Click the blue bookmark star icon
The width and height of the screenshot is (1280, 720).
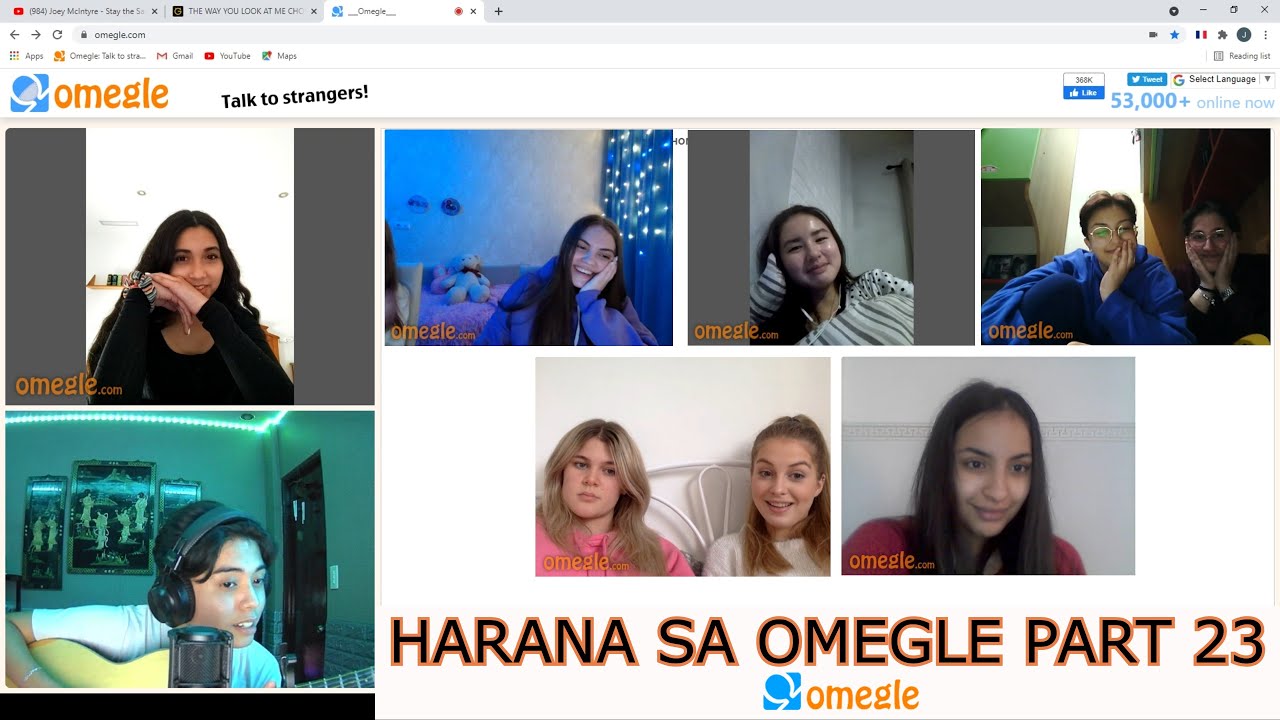point(1174,34)
